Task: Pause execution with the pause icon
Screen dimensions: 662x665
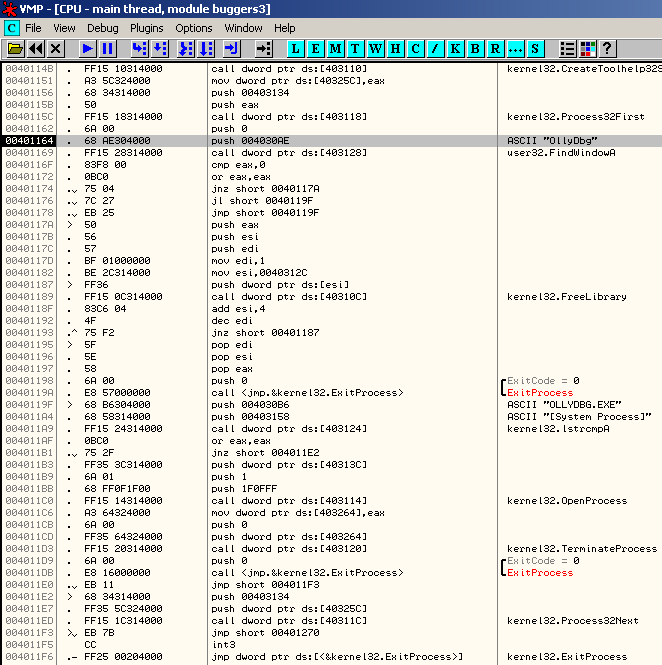Action: pos(108,48)
